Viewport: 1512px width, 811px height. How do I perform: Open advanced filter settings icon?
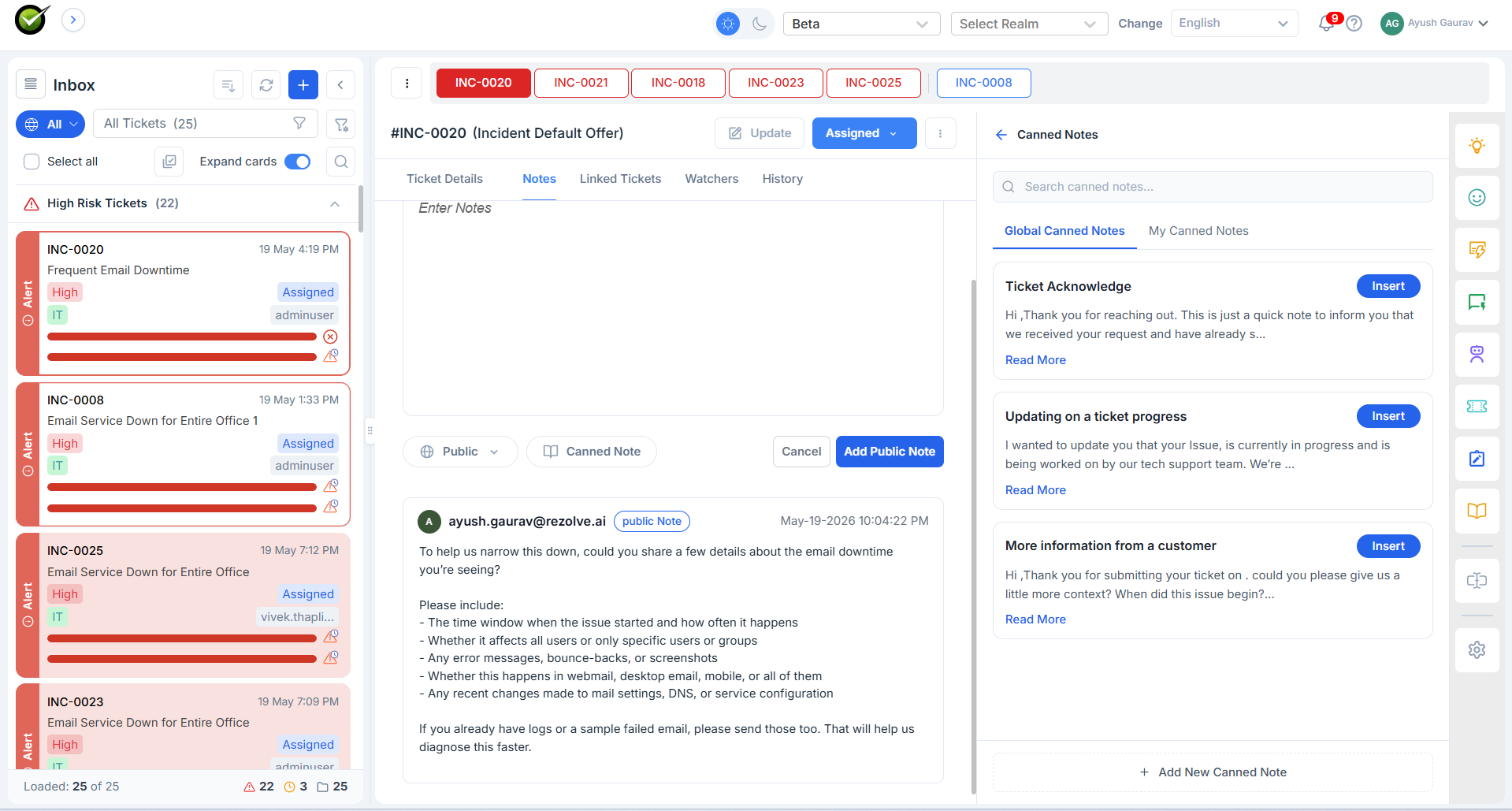pyautogui.click(x=341, y=124)
